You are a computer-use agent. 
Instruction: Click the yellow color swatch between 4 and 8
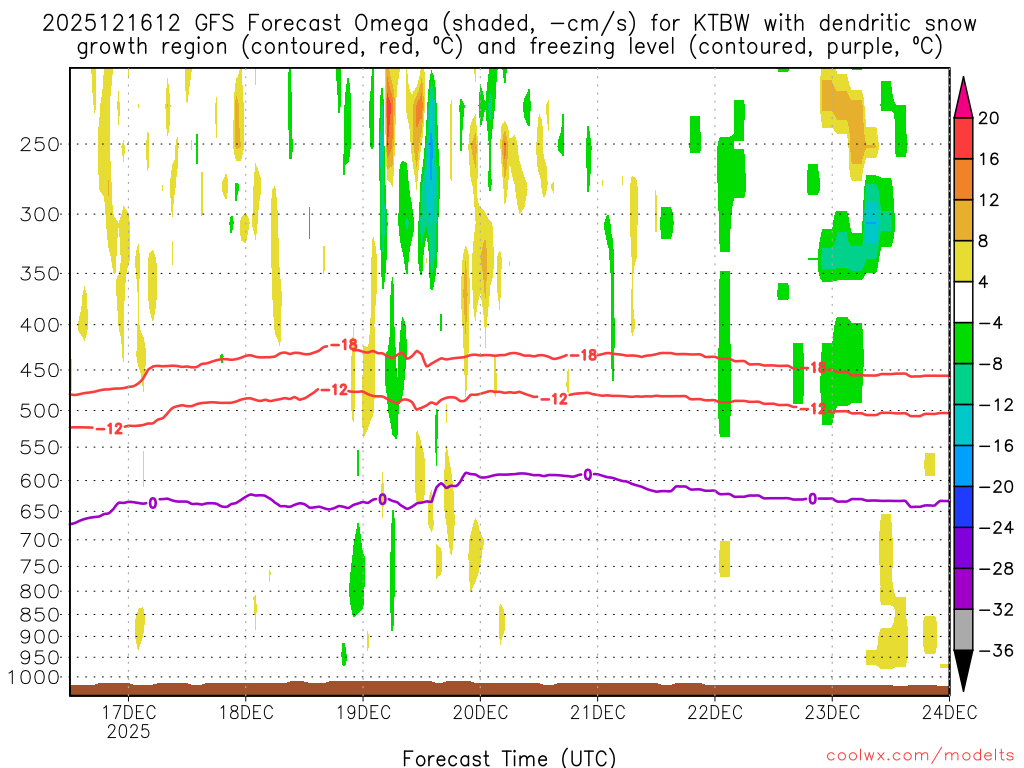[x=963, y=261]
